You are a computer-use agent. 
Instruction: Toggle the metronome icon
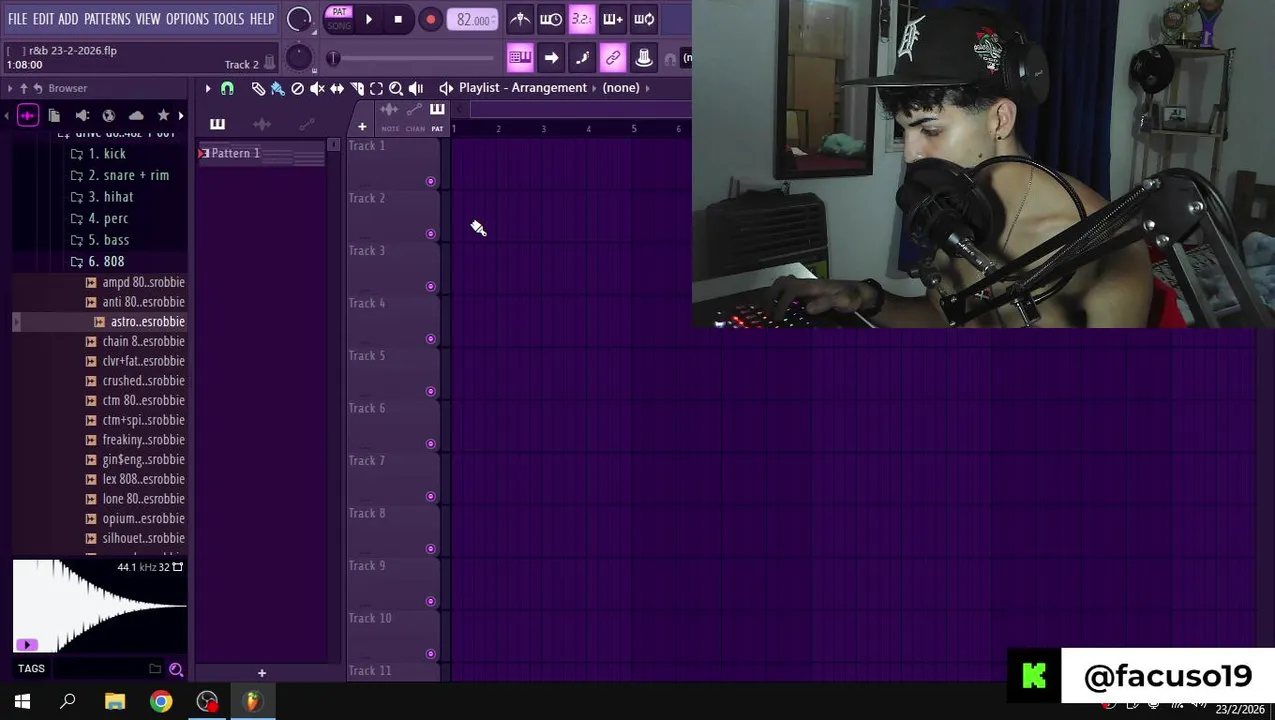(520, 19)
